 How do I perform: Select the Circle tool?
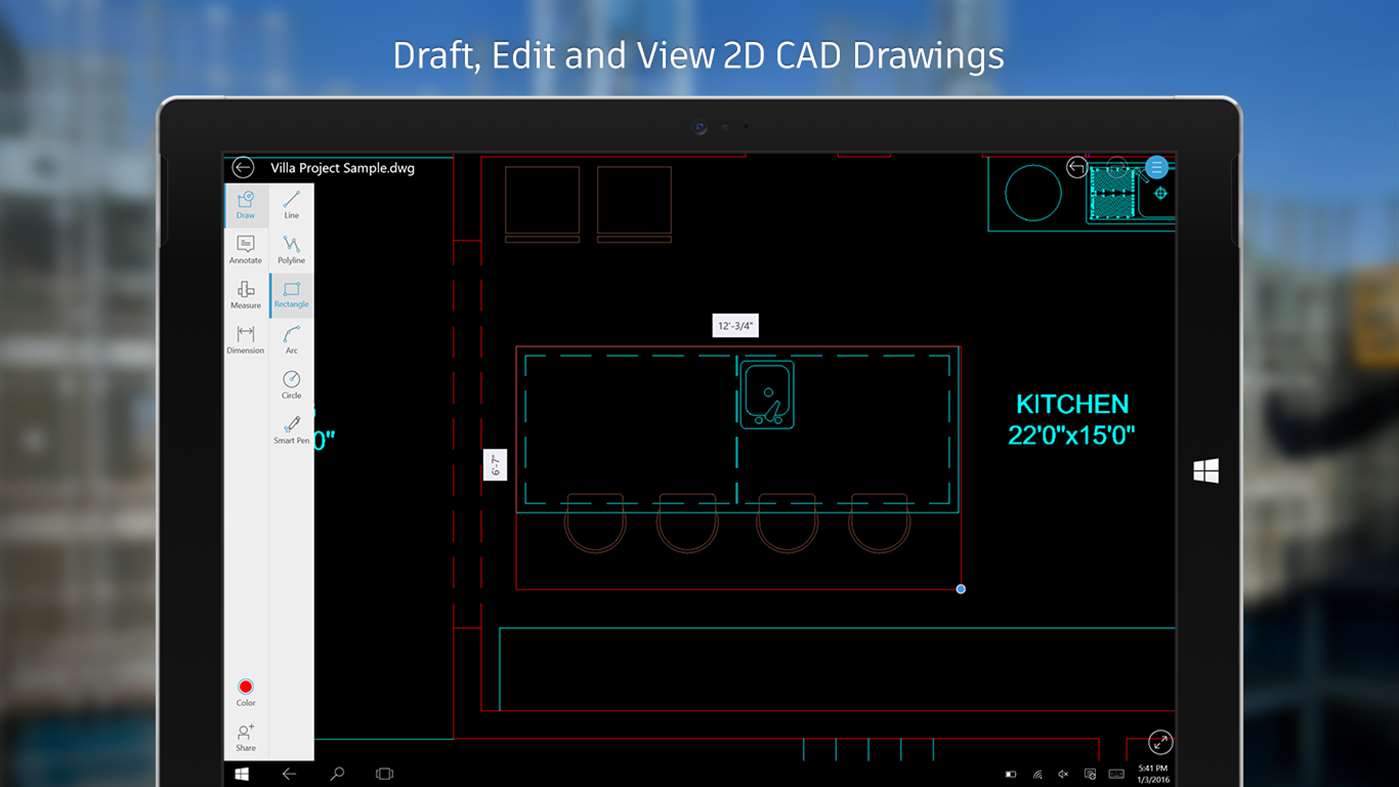point(291,385)
